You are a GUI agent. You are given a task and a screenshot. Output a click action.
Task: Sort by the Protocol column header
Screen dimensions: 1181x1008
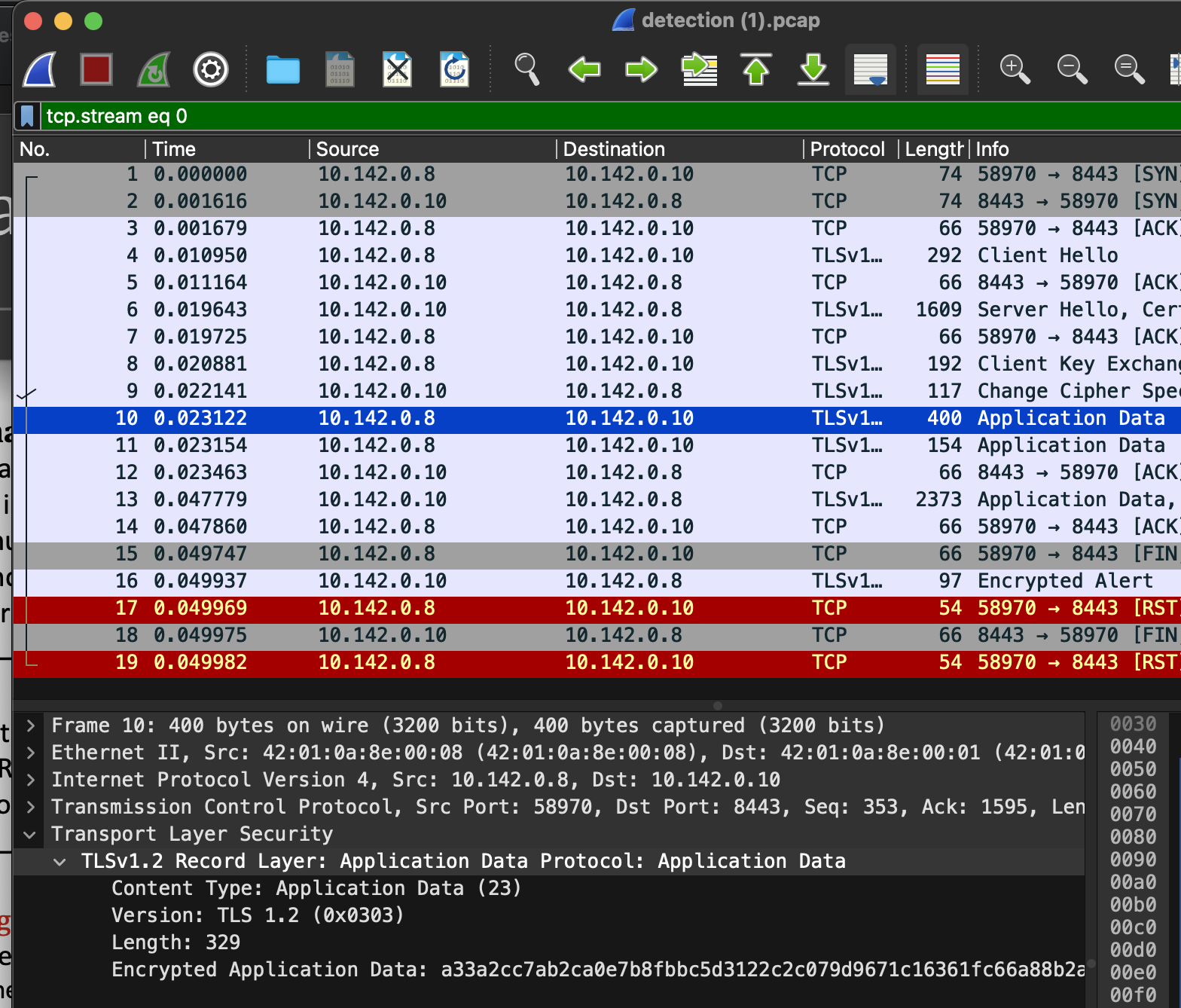pos(851,149)
